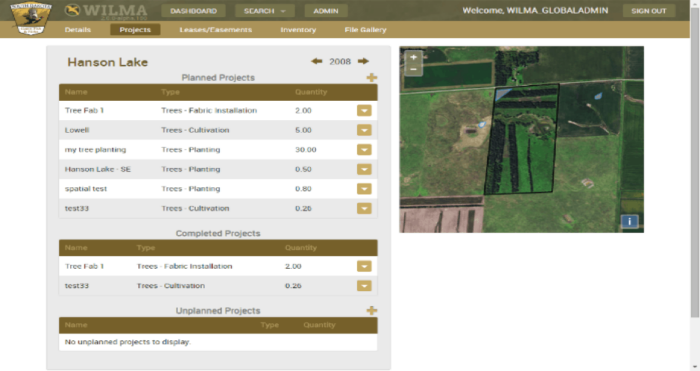Add a new planned project
The image size is (700, 371).
(x=371, y=78)
